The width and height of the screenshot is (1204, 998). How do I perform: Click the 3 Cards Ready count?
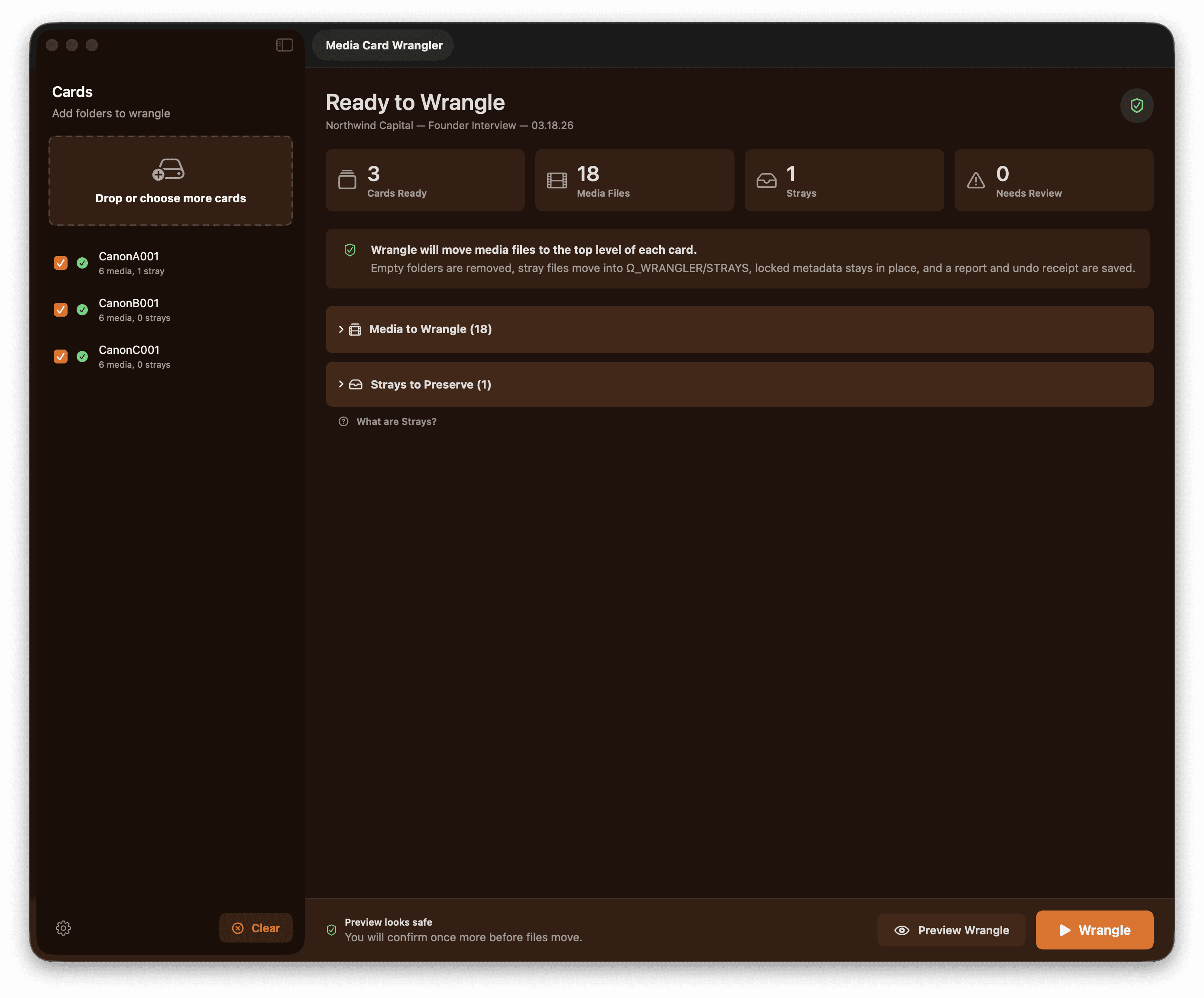point(373,174)
